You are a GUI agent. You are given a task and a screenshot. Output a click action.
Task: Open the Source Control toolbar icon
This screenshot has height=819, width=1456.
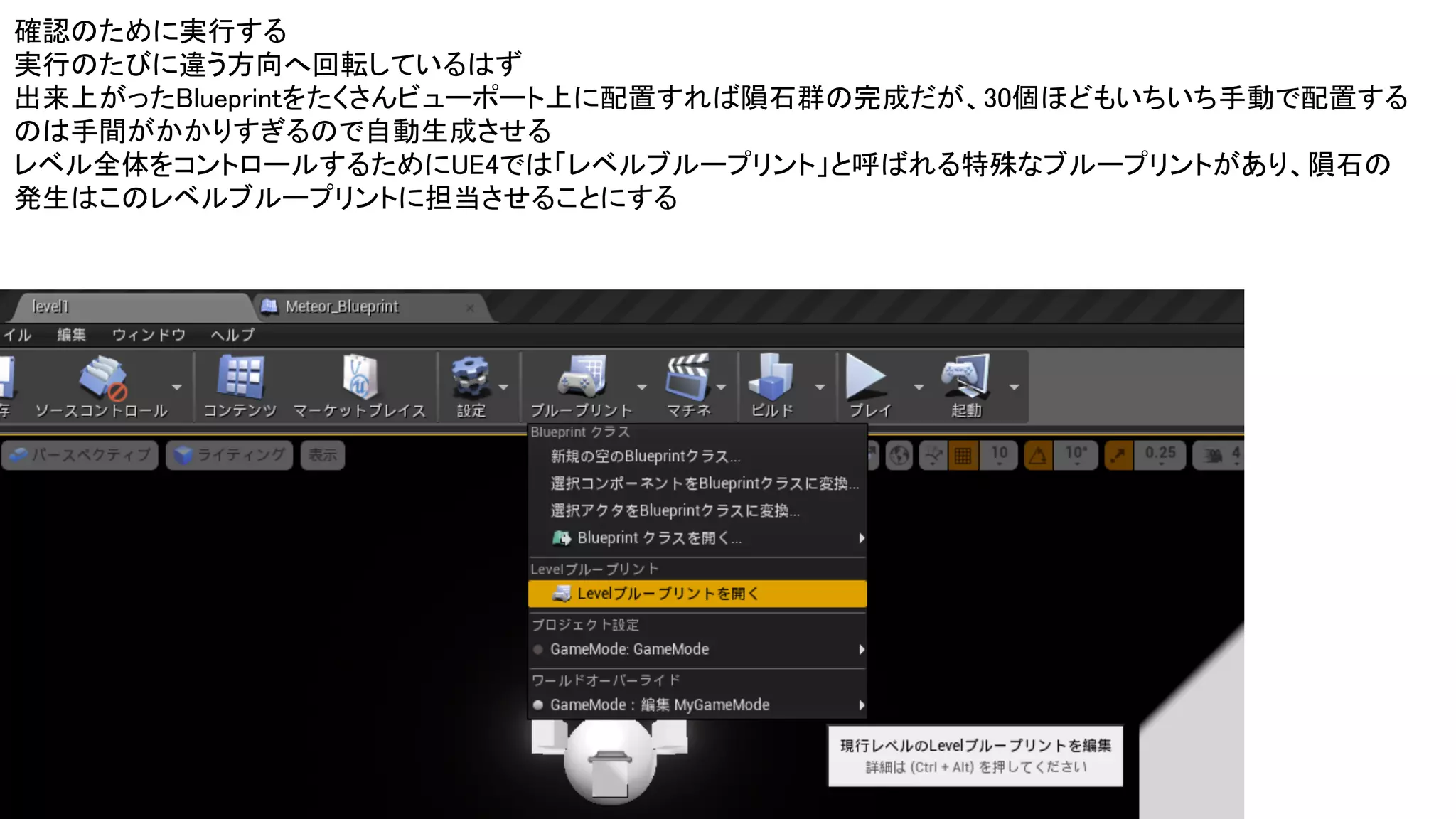pyautogui.click(x=102, y=377)
